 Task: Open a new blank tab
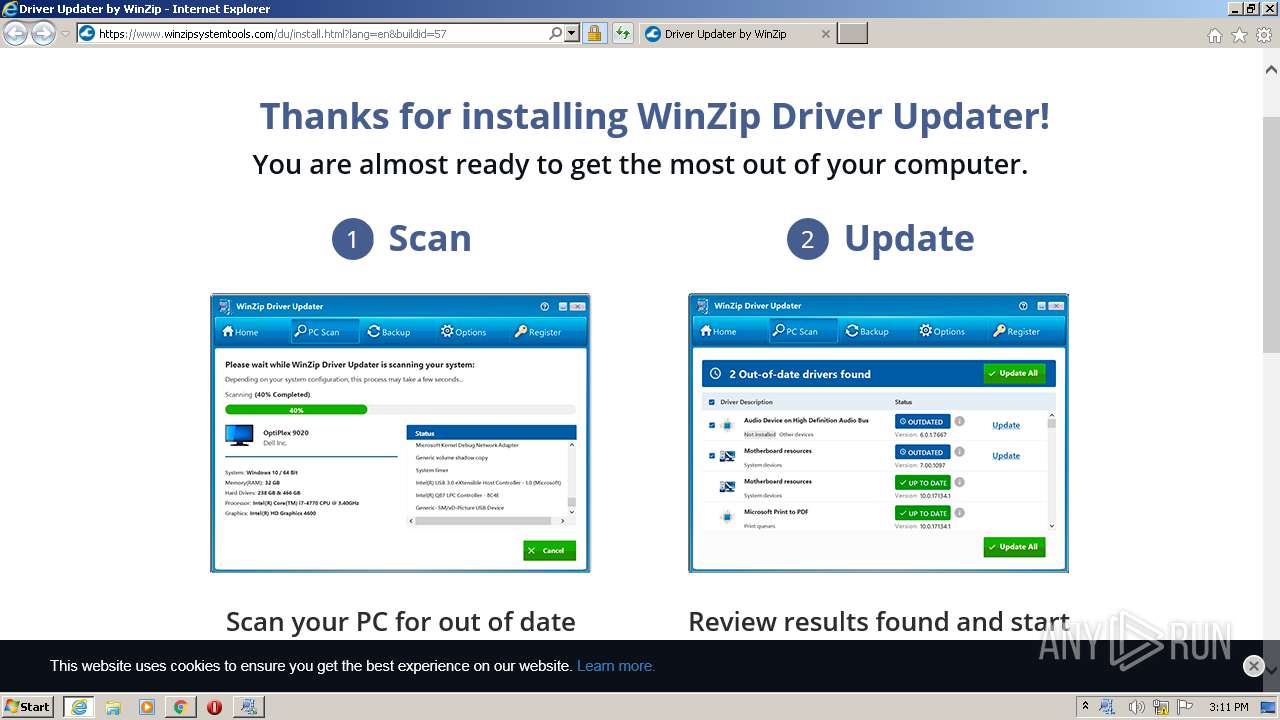[852, 33]
